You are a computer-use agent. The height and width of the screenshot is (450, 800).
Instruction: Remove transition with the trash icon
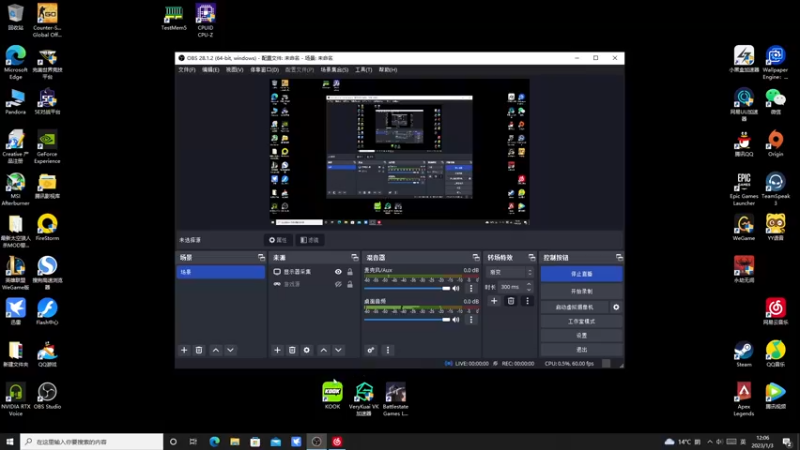[x=511, y=301]
